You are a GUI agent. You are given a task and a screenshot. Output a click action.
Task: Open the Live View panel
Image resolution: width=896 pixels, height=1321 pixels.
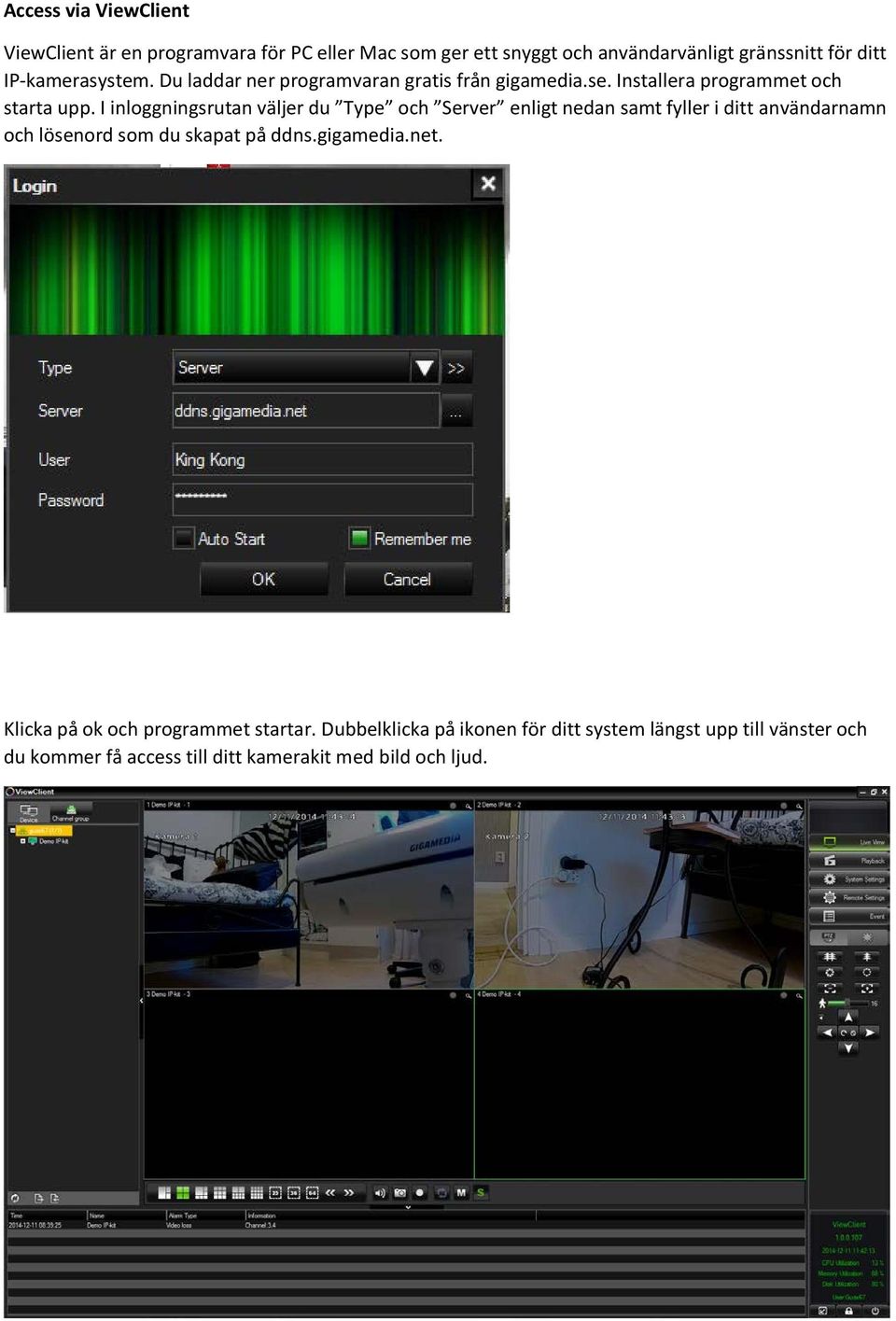(848, 842)
